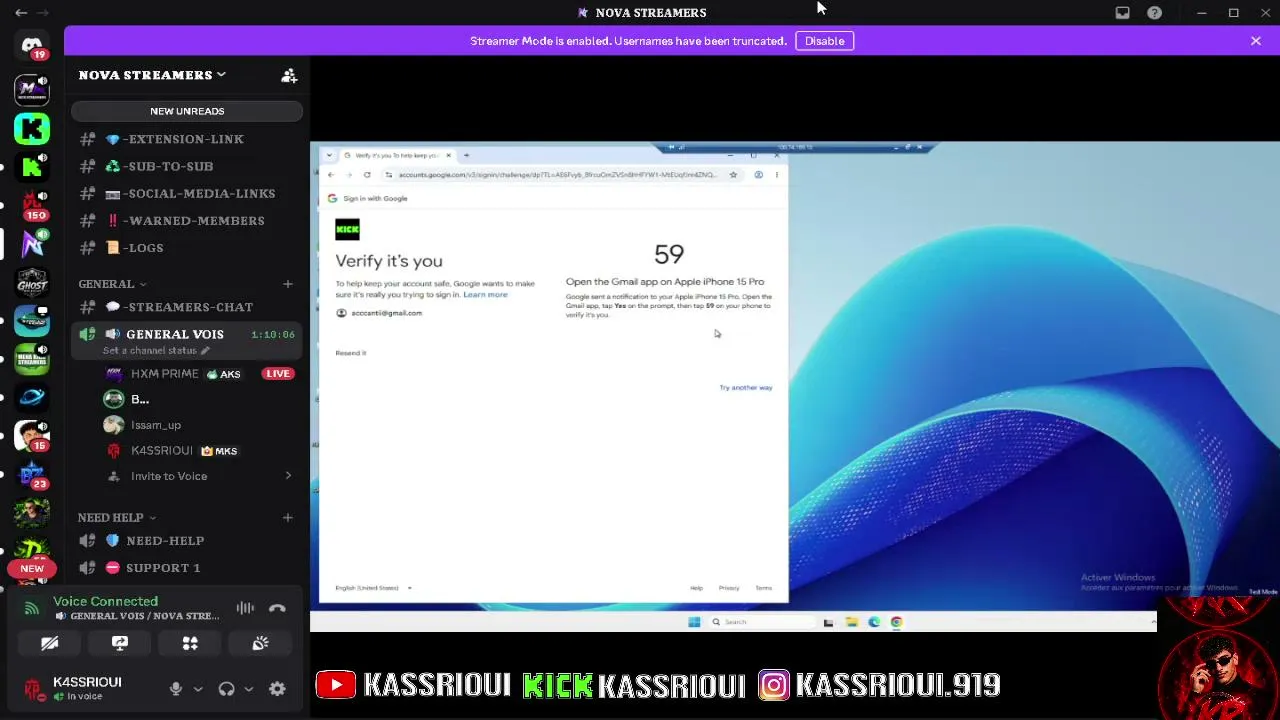Toggle the camera on in voice panel
The height and width of the screenshot is (720, 1280).
point(49,643)
